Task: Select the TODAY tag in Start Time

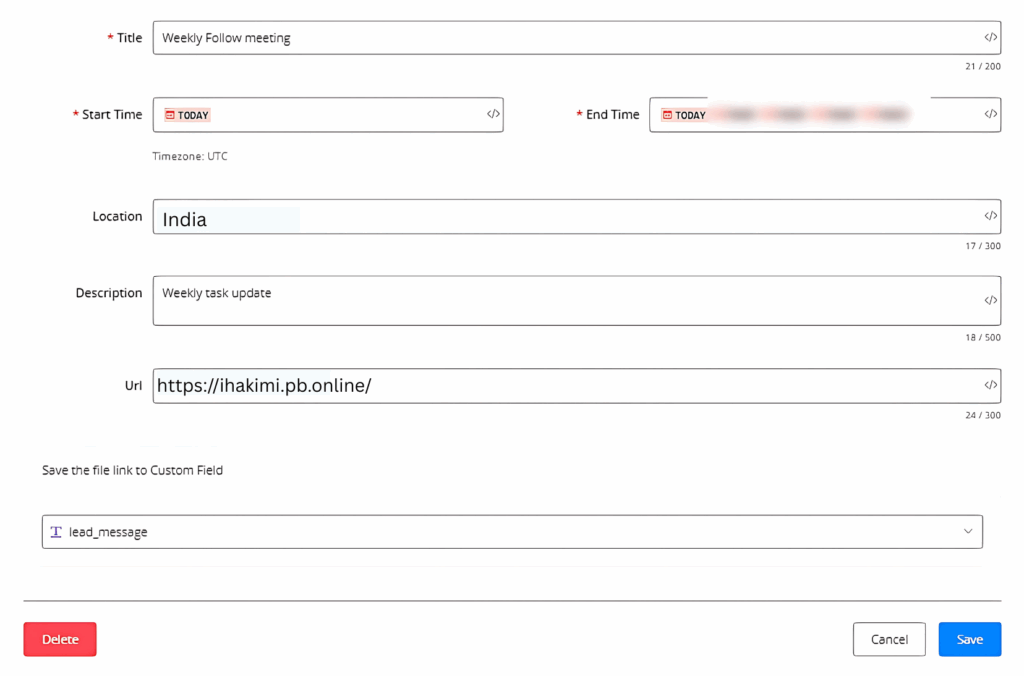Action: 188,115
